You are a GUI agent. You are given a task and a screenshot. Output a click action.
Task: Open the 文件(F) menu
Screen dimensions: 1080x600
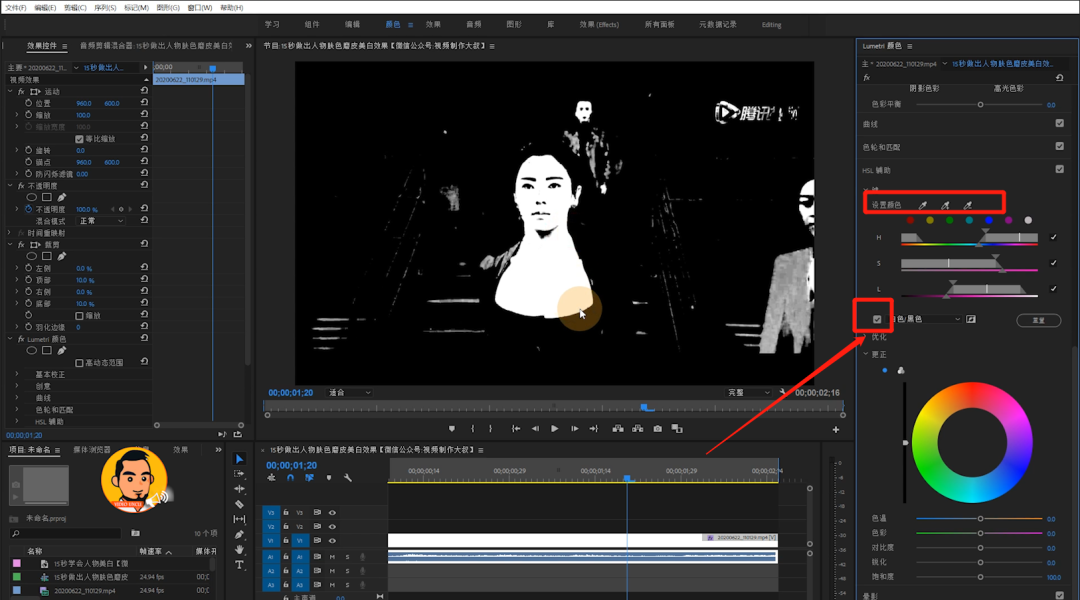[x=16, y=8]
